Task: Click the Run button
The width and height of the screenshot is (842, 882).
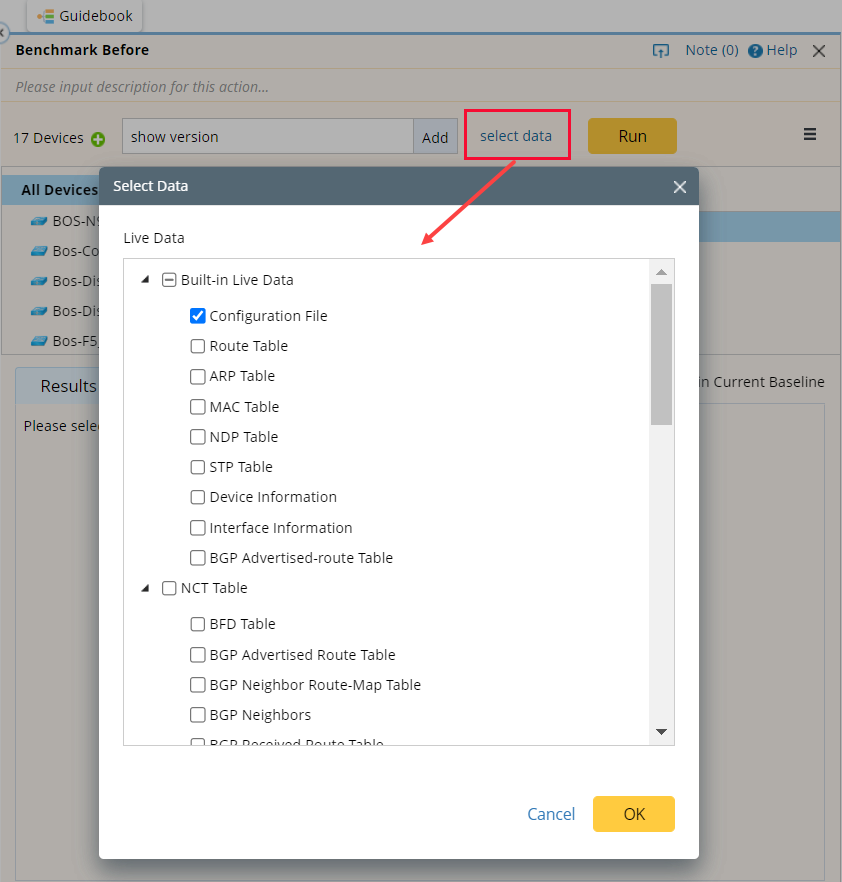Action: tap(632, 135)
